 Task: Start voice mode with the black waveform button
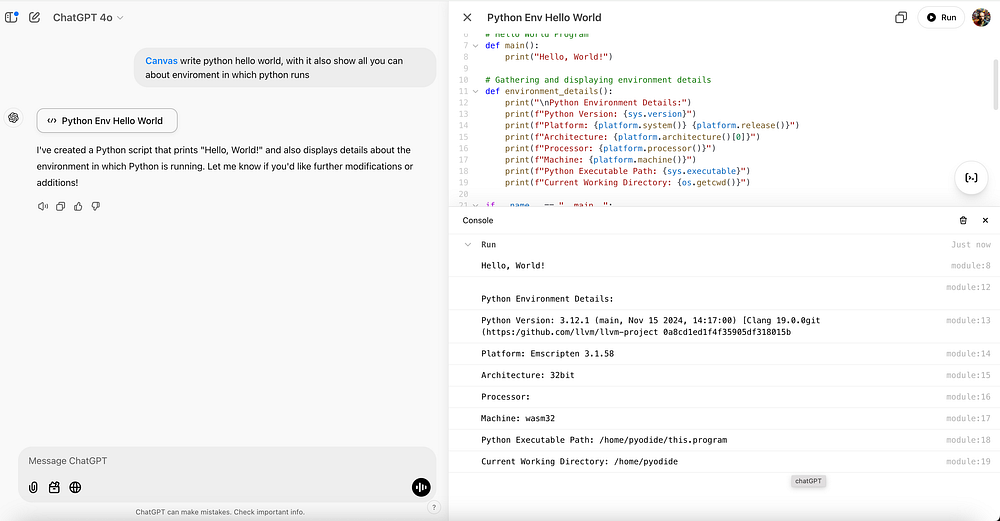[x=421, y=487]
